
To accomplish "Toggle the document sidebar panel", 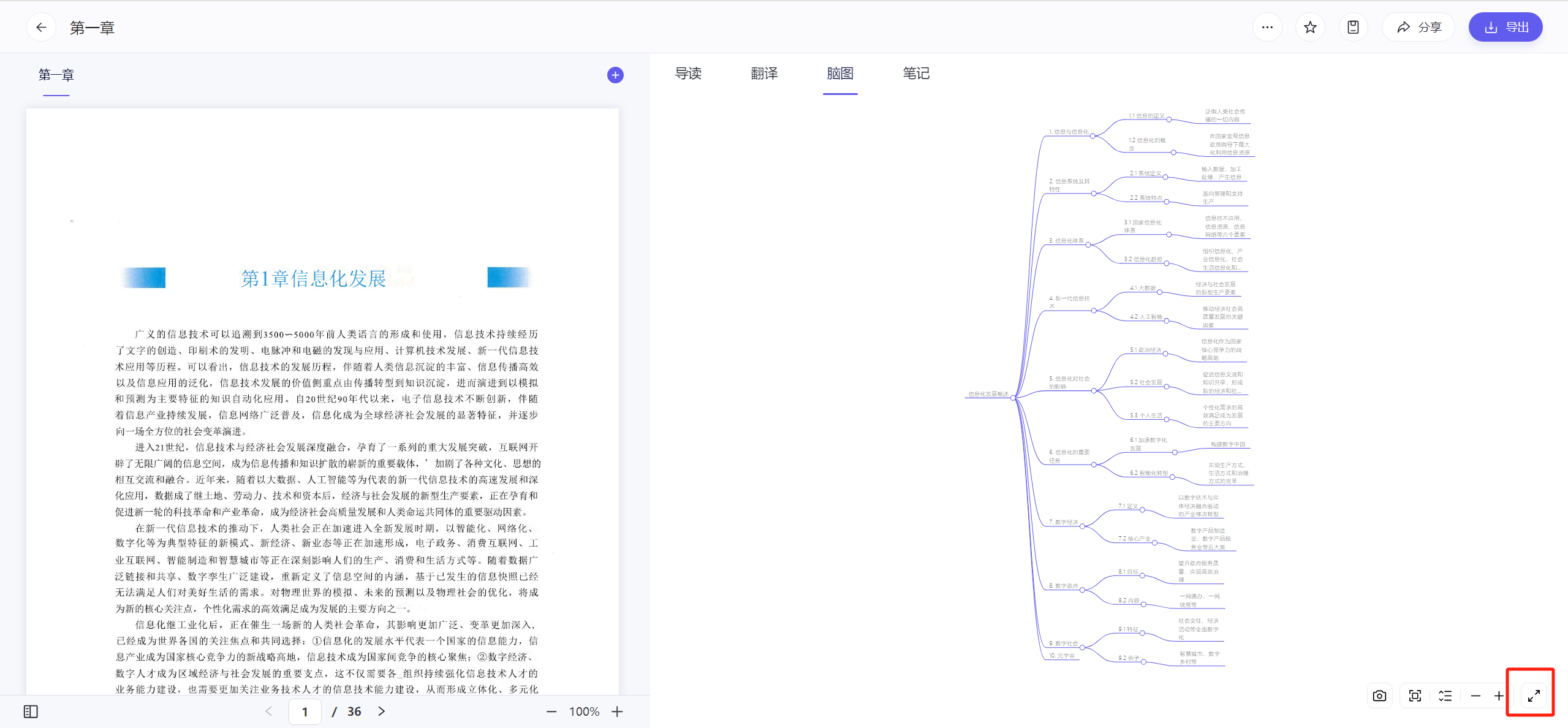I will coord(31,711).
